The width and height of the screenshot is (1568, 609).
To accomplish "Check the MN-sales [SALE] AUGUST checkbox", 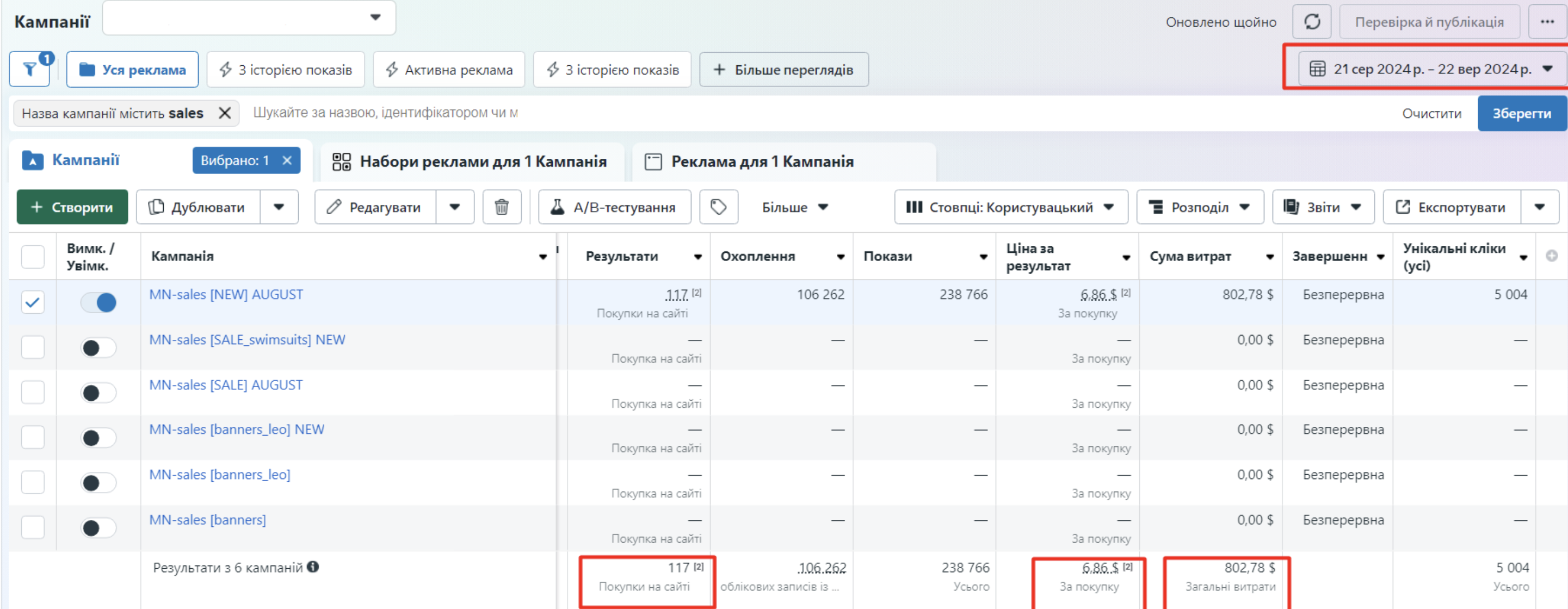I will (x=33, y=393).
